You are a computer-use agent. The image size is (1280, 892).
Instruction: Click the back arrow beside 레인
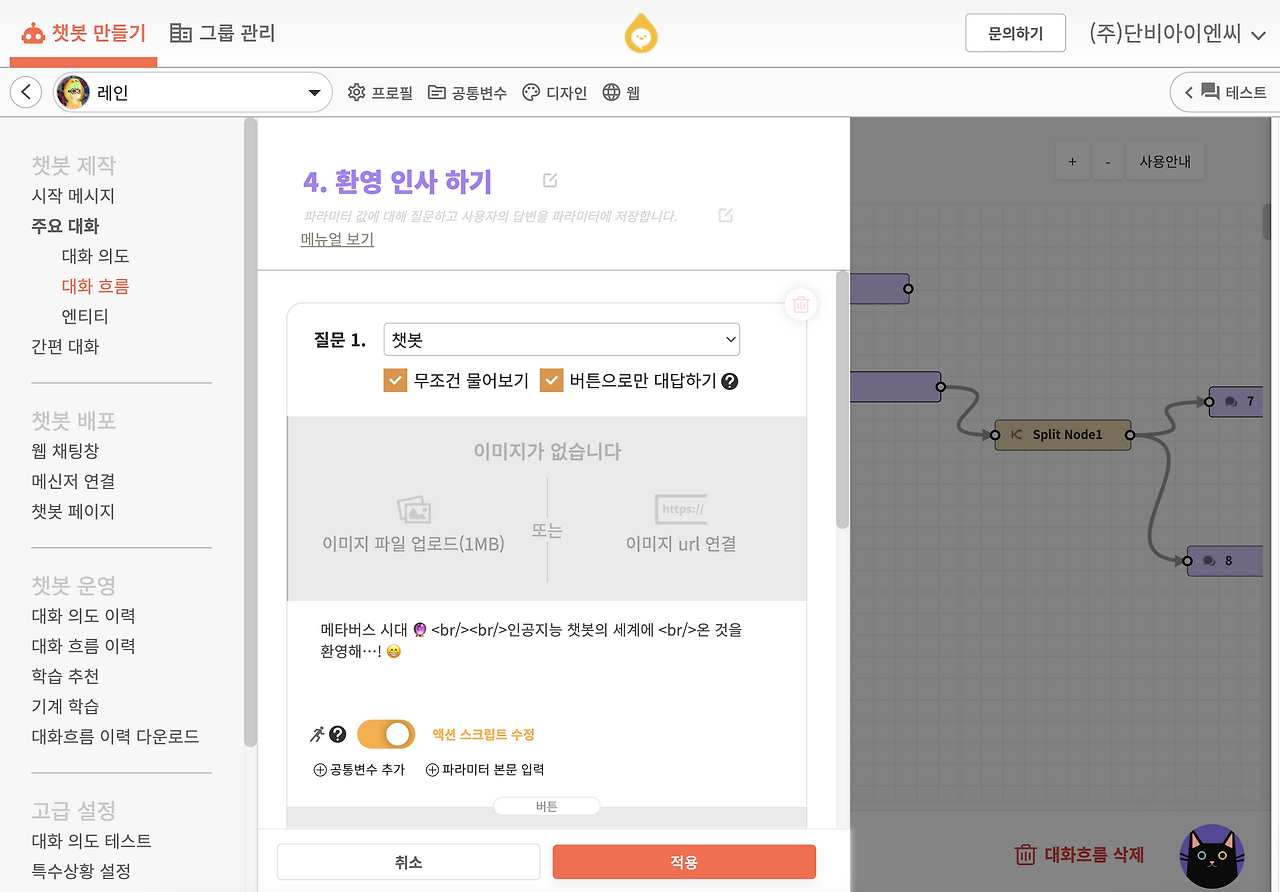pyautogui.click(x=26, y=91)
